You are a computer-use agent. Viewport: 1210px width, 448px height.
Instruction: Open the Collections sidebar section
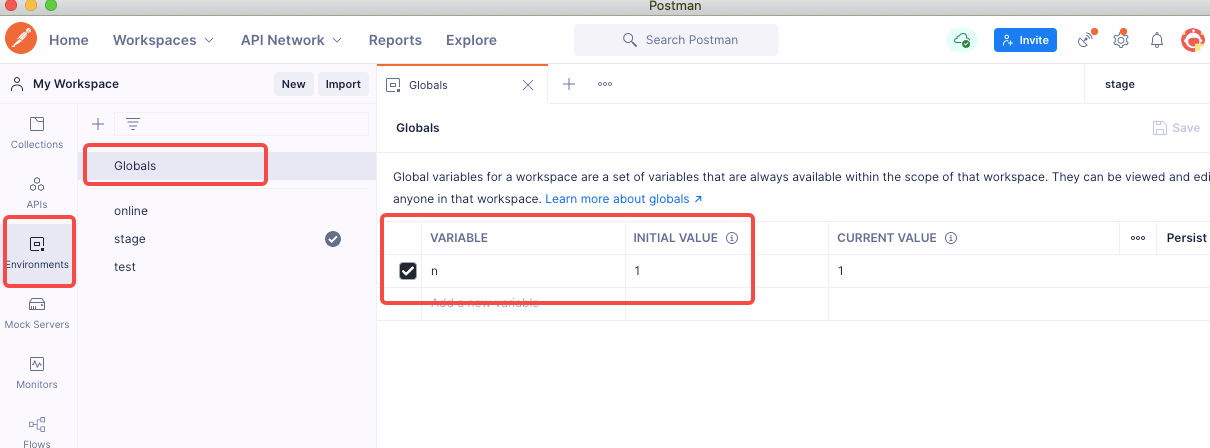click(x=37, y=132)
